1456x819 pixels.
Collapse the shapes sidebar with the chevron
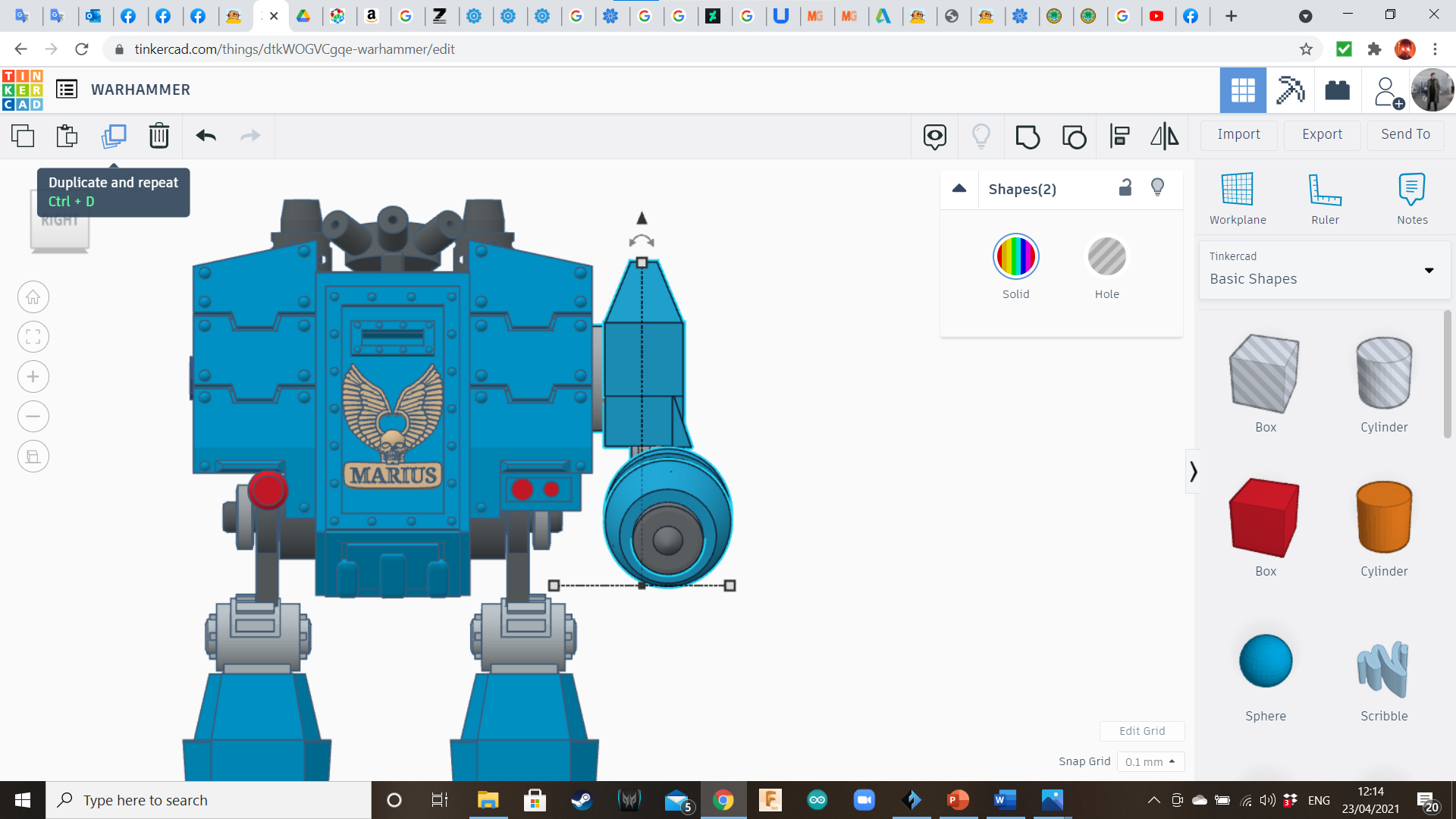1193,472
